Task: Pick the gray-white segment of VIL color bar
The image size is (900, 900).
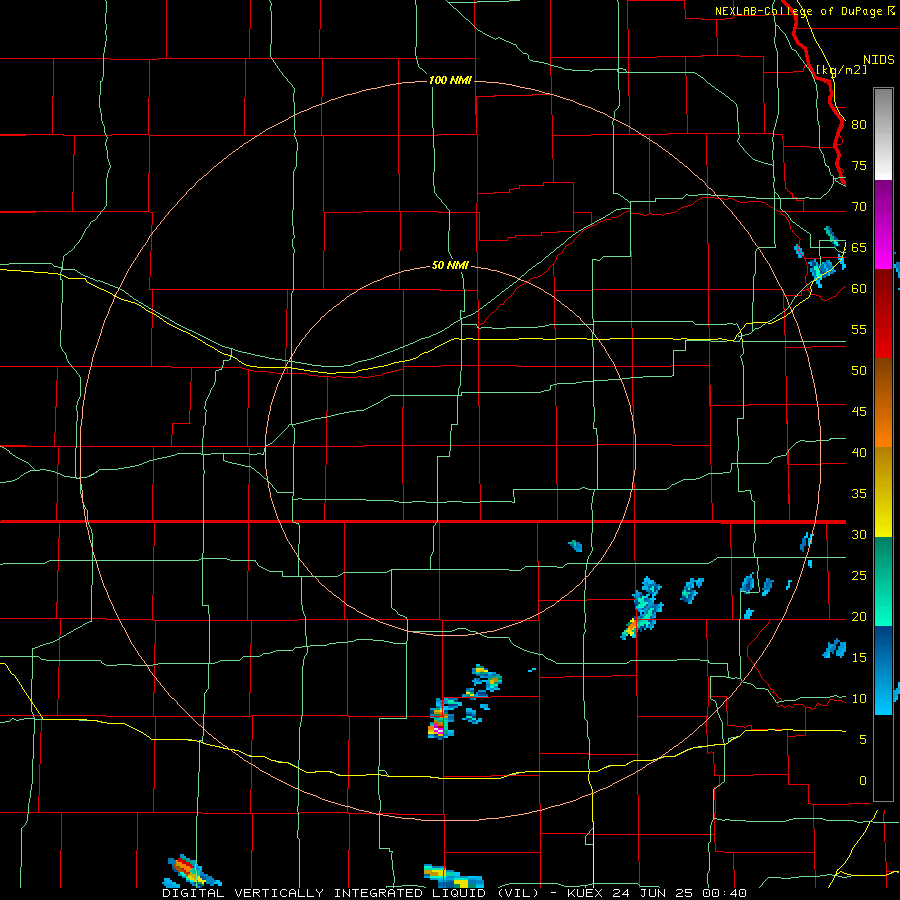Action: 883,134
